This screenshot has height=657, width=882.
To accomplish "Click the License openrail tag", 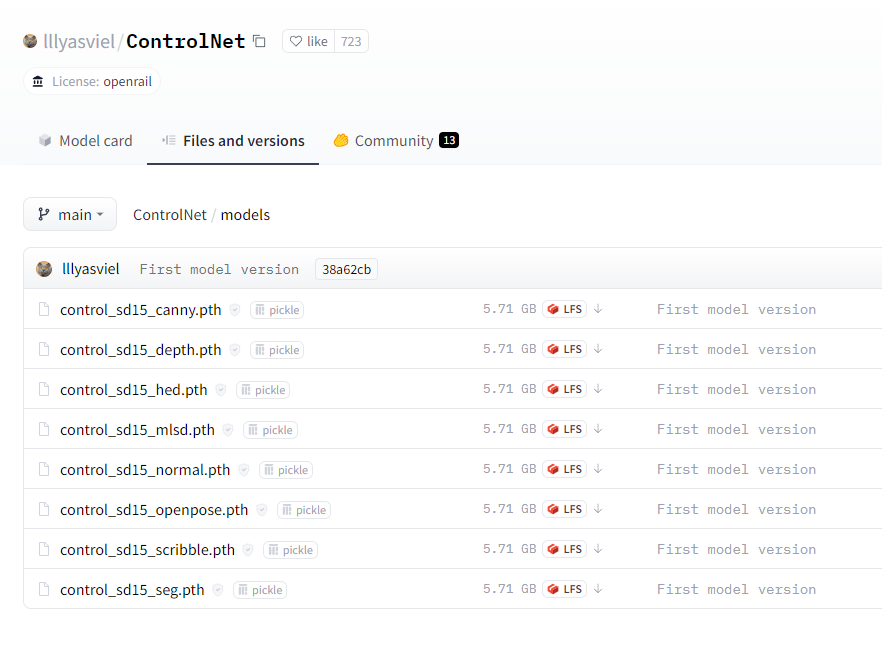I will [92, 82].
